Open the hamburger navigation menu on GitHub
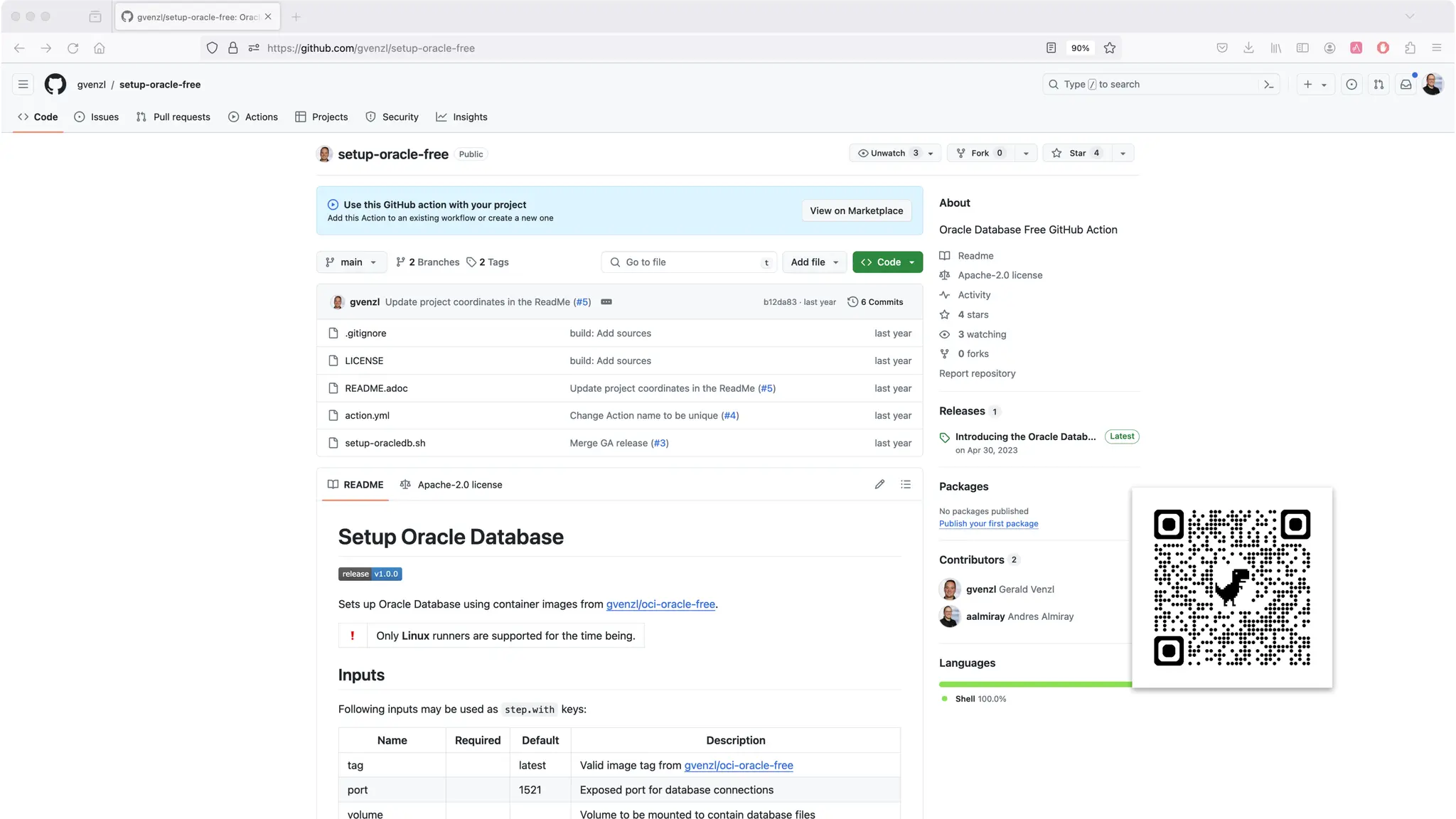1456x819 pixels. click(23, 84)
